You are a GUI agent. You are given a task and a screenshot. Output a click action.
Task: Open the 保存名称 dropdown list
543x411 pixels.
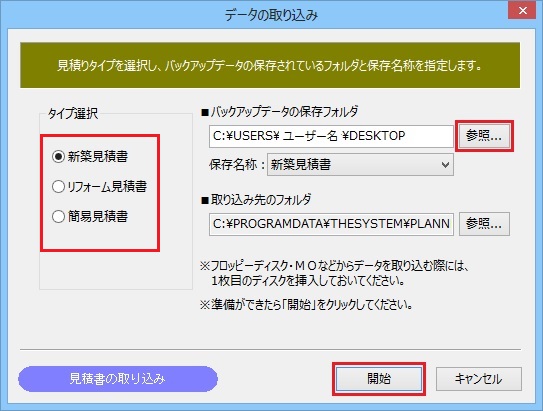pos(360,165)
